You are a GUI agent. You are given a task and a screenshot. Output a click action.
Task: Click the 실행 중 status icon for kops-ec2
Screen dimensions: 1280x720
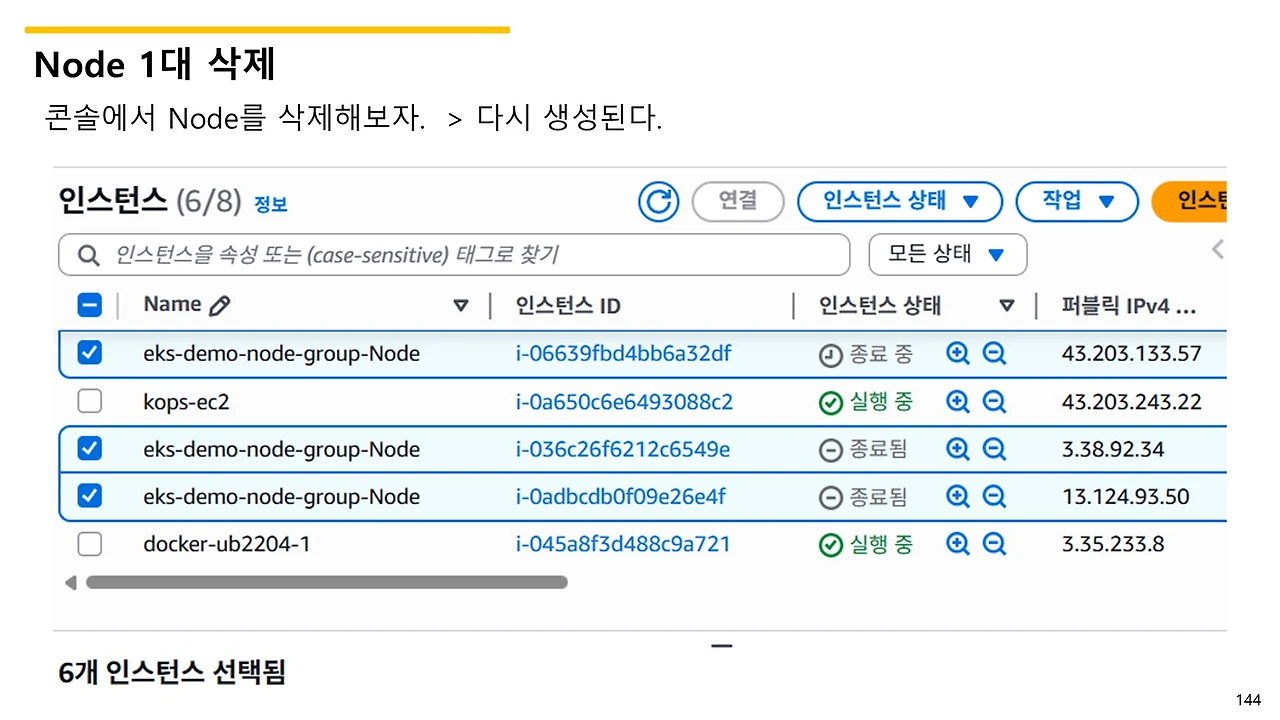coord(831,401)
